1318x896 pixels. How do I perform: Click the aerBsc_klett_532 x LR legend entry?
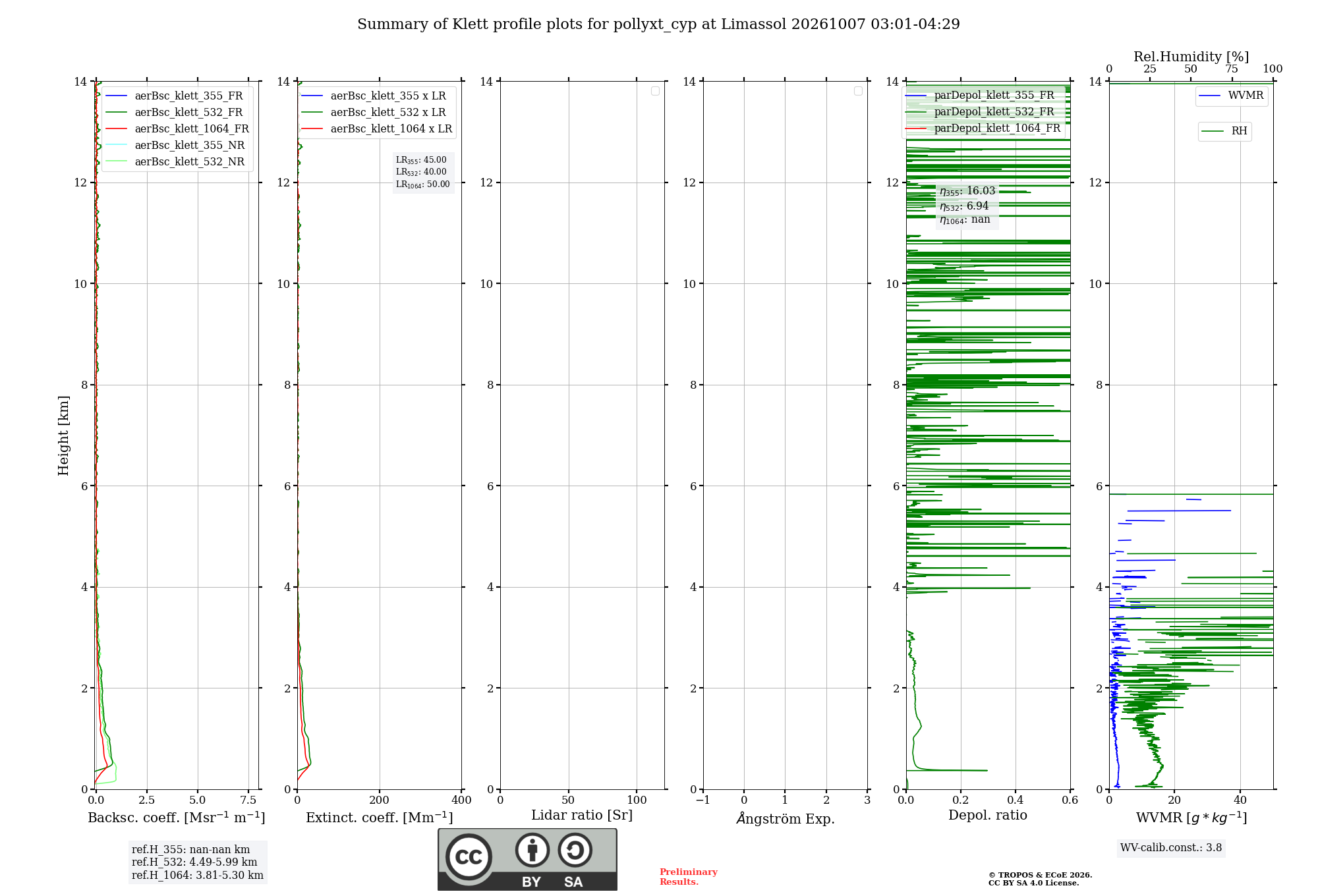[374, 113]
